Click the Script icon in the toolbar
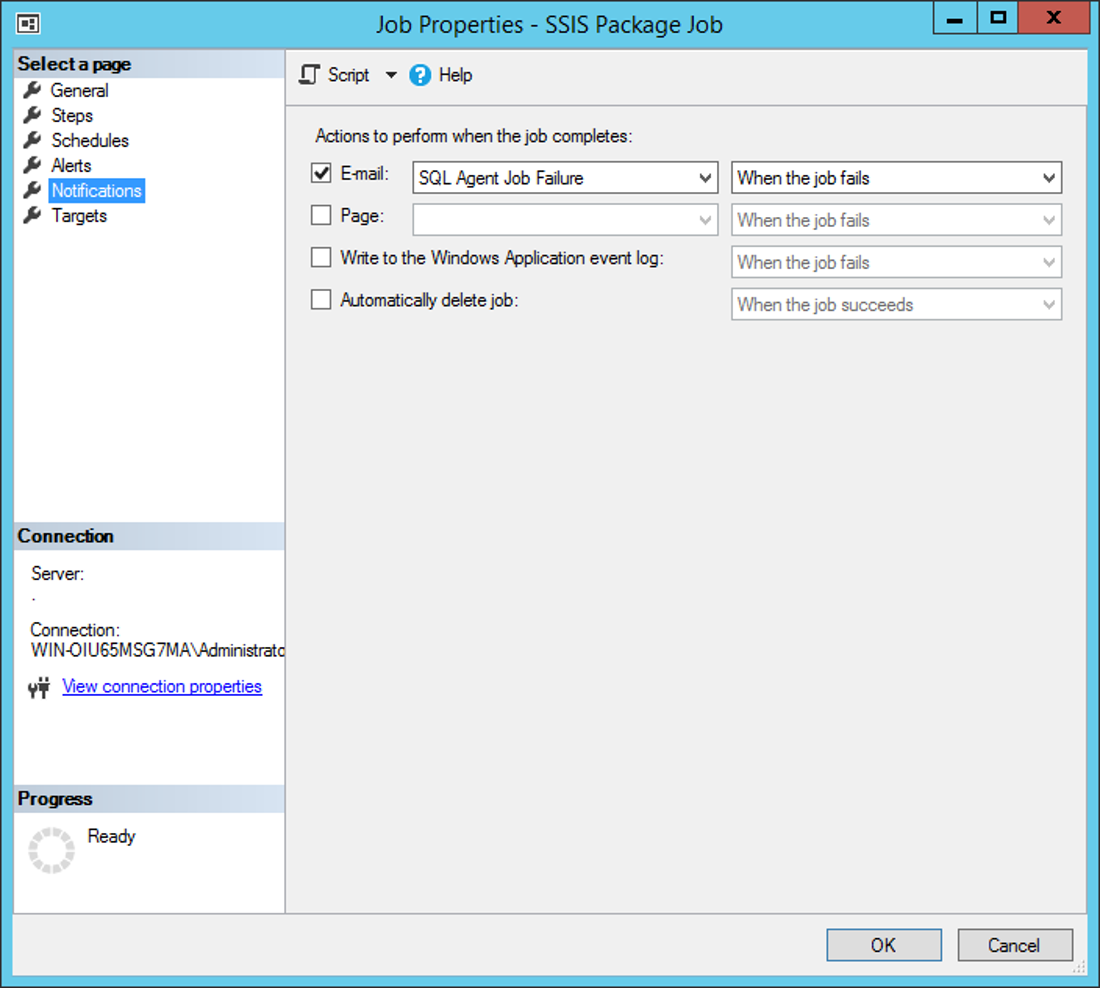The width and height of the screenshot is (1100, 988). click(310, 74)
